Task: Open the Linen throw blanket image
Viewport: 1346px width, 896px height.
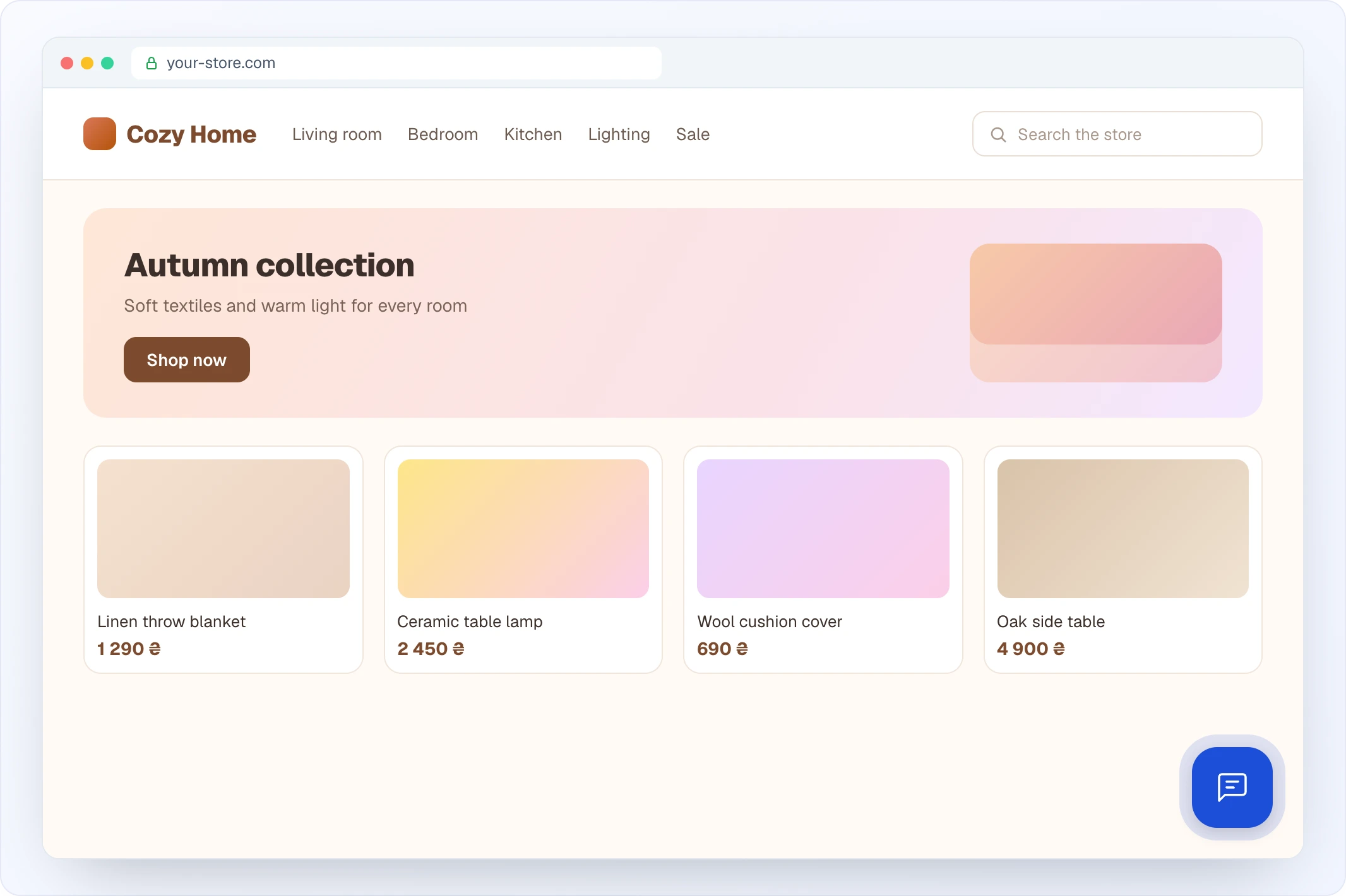Action: (223, 529)
